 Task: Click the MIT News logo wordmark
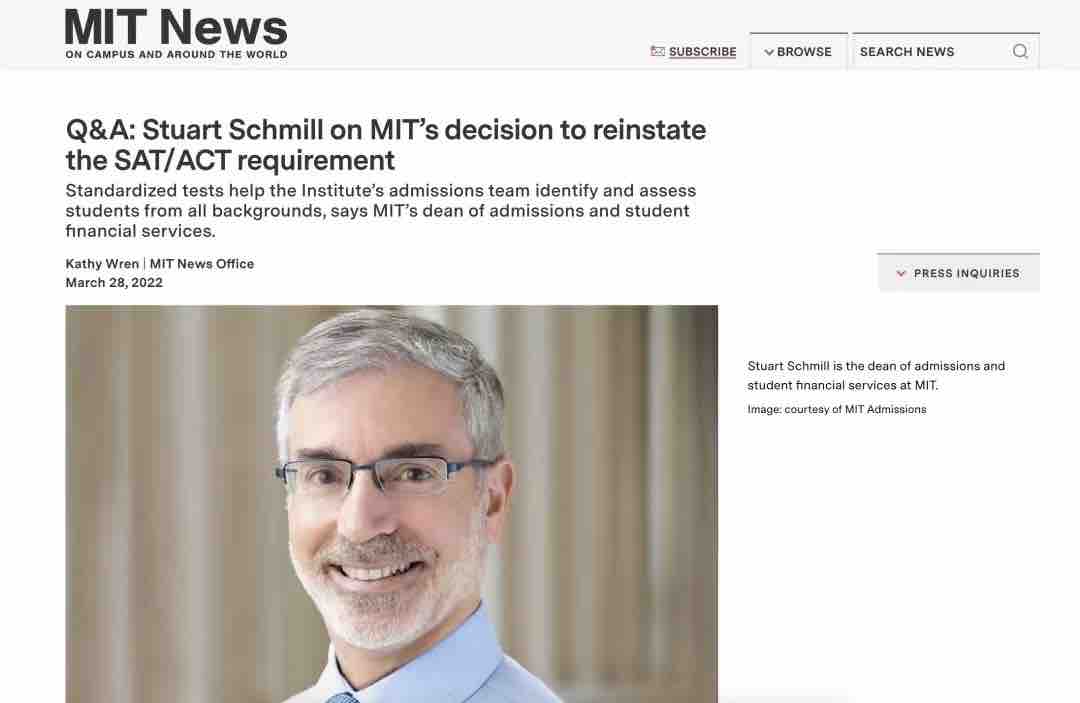(x=176, y=27)
